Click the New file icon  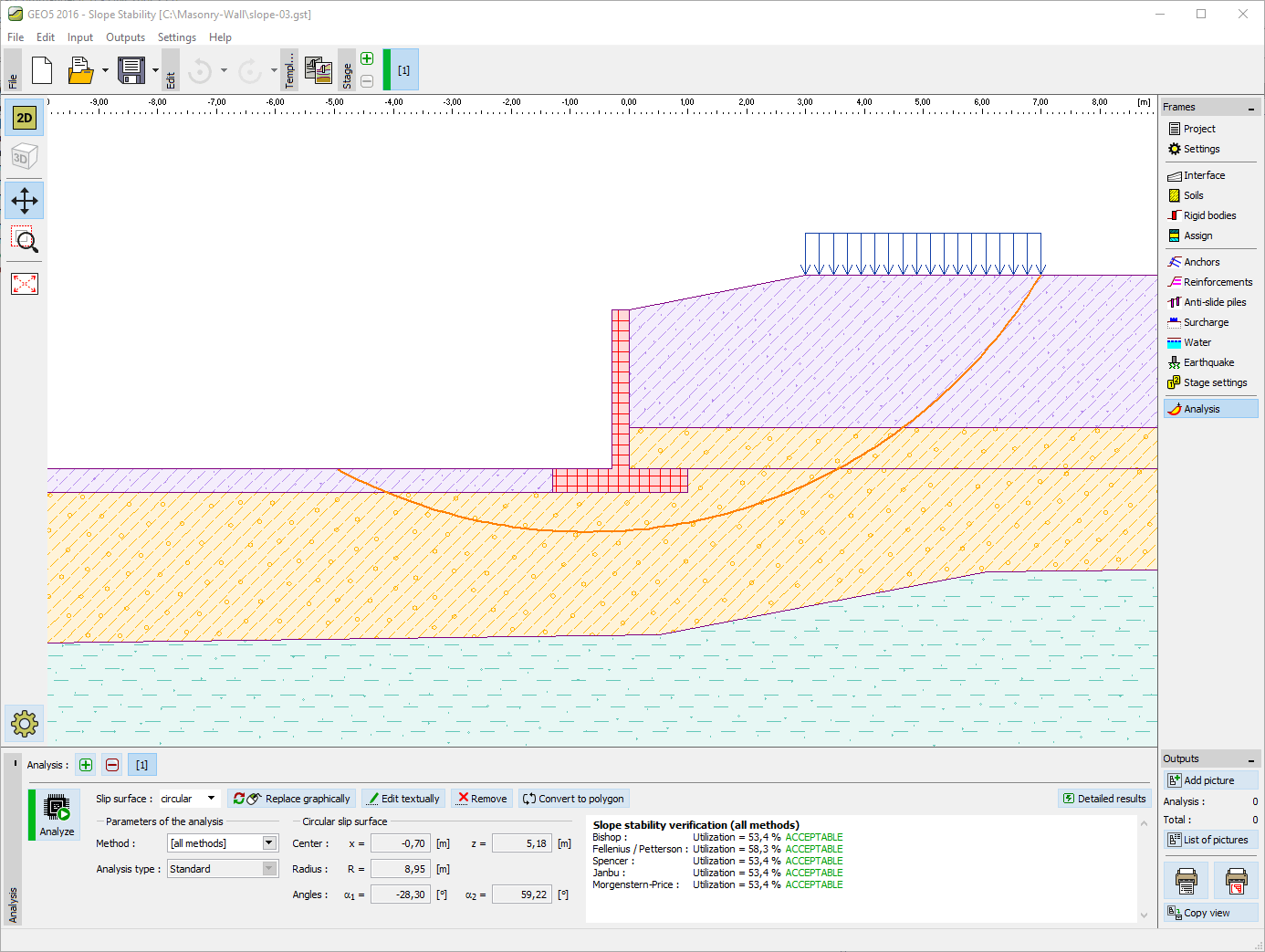point(42,70)
